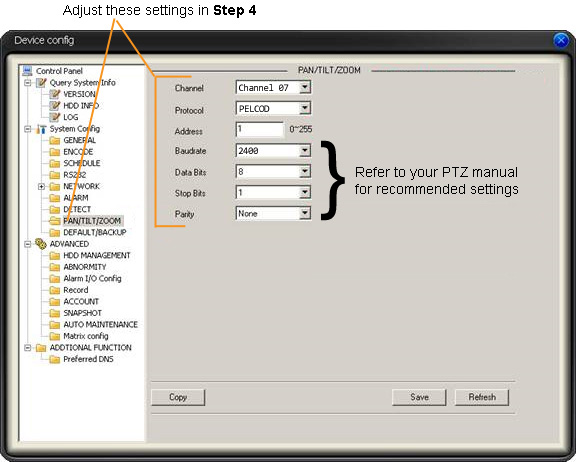Click the Address input field
The width and height of the screenshot is (576, 462).
(260, 129)
